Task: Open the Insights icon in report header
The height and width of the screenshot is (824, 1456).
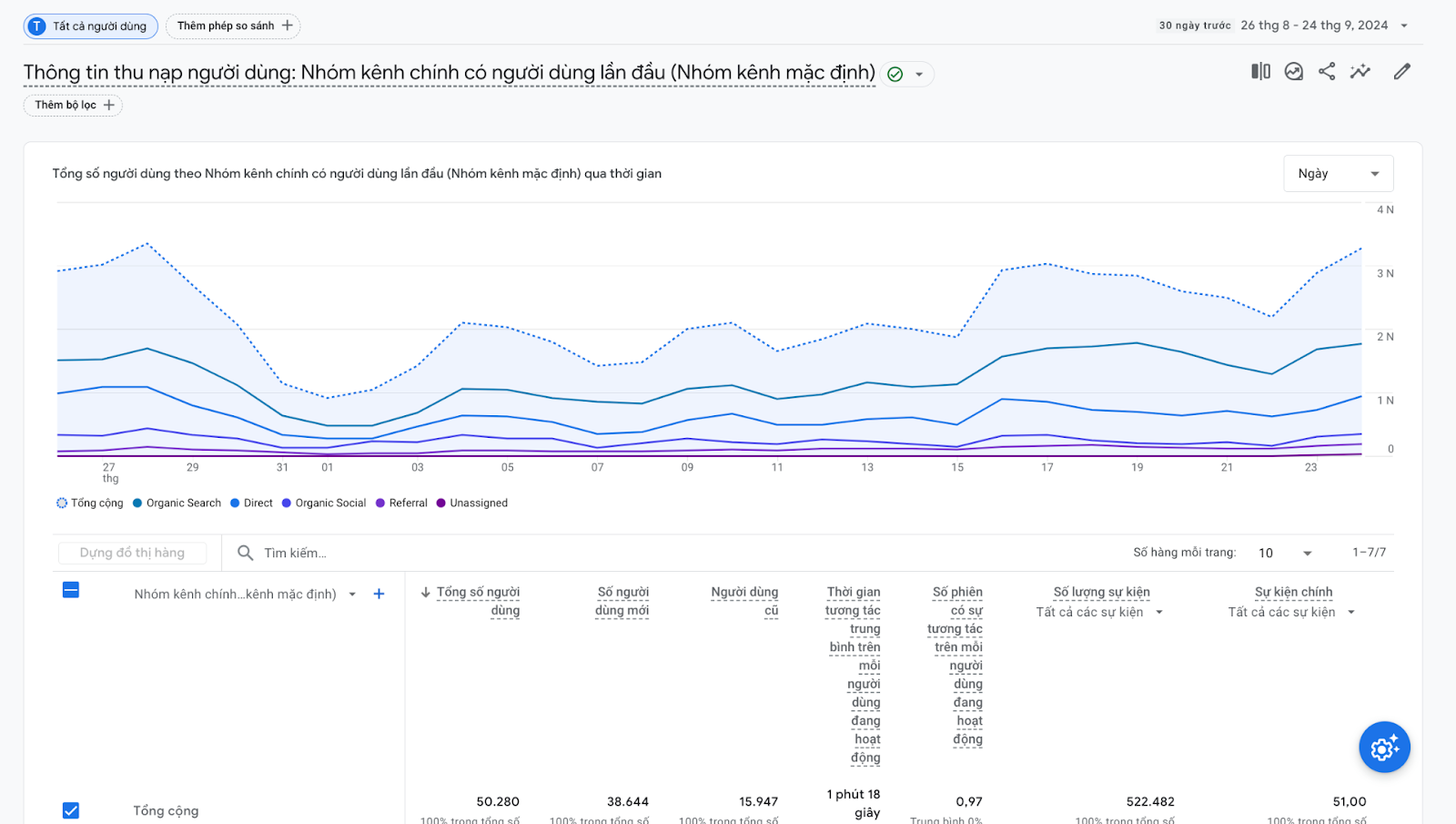Action: [1294, 71]
